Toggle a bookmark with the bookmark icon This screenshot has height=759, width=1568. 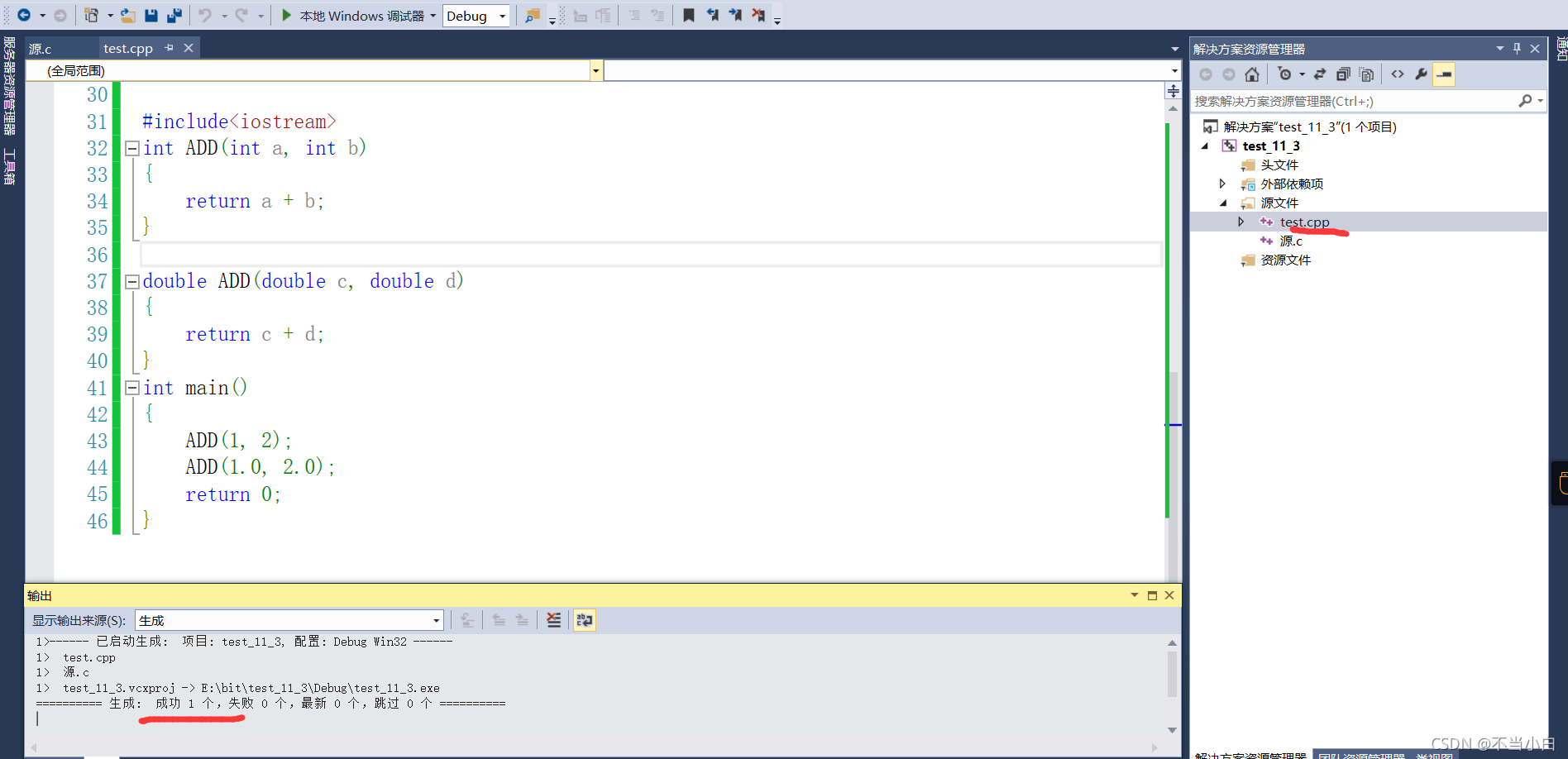(688, 15)
